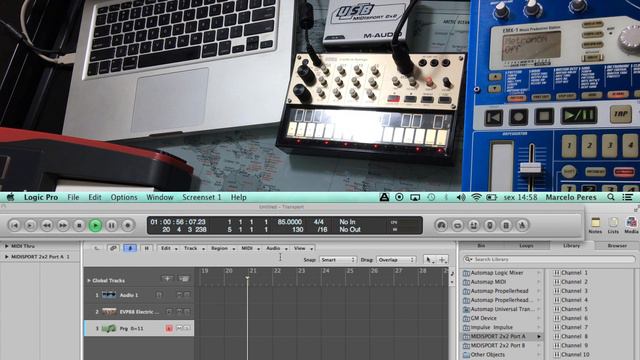
Task: Mute the Prg 0=11 track
Action: click(179, 328)
